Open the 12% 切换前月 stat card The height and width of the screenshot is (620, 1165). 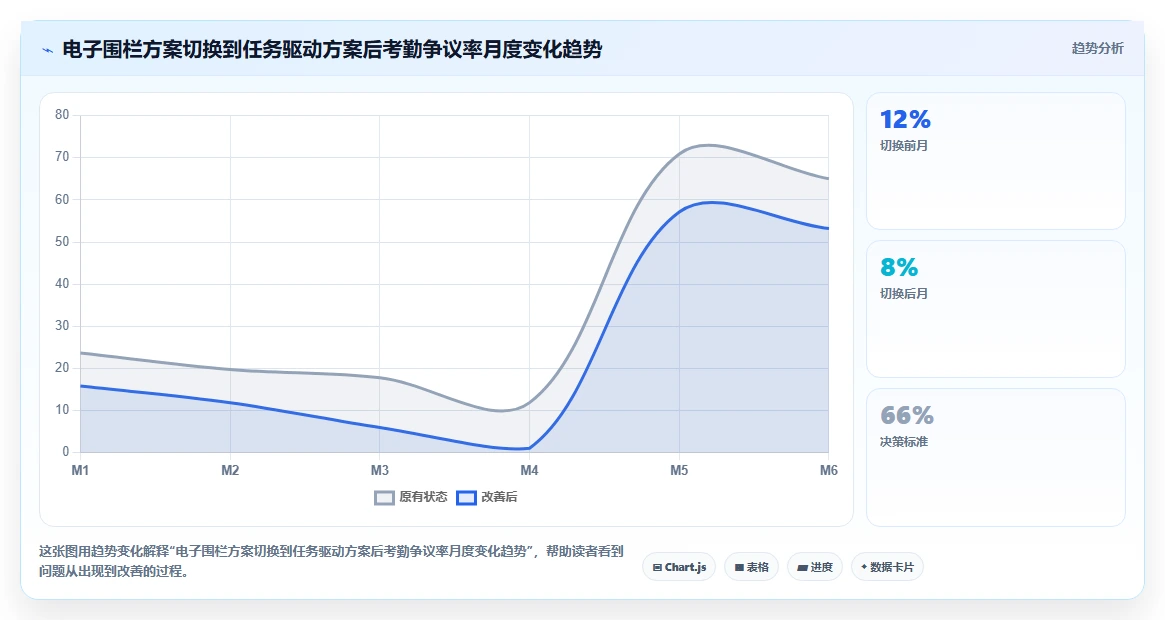(x=996, y=161)
